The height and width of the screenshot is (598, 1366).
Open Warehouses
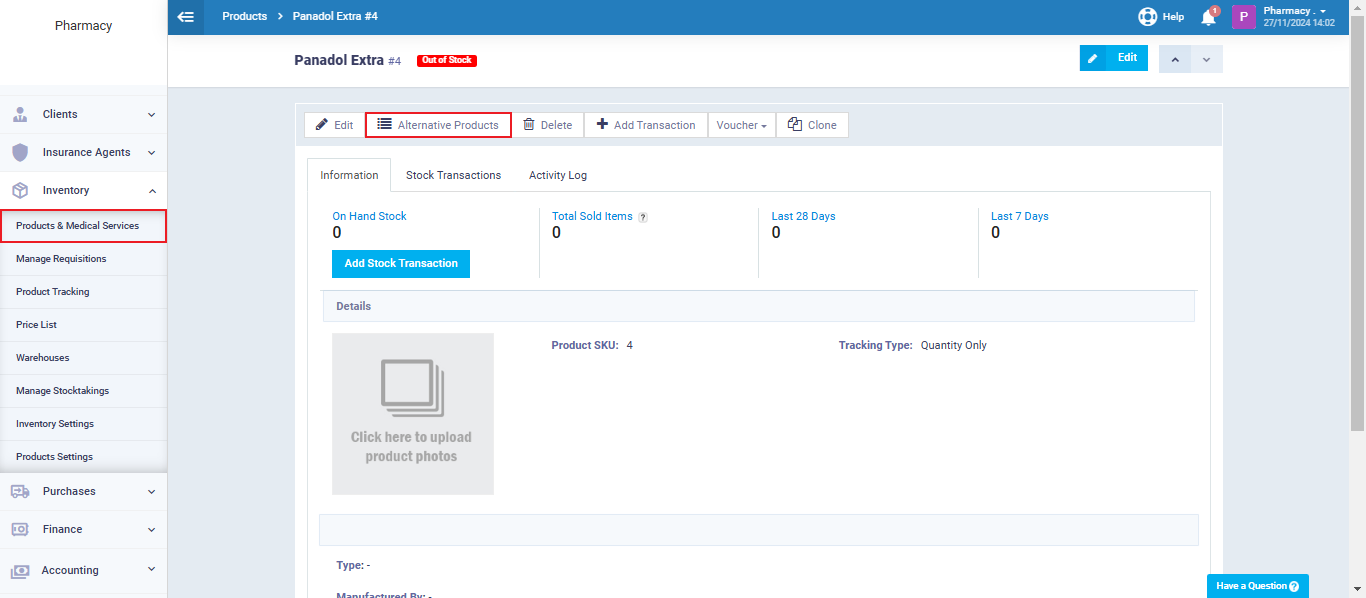pyautogui.click(x=83, y=358)
